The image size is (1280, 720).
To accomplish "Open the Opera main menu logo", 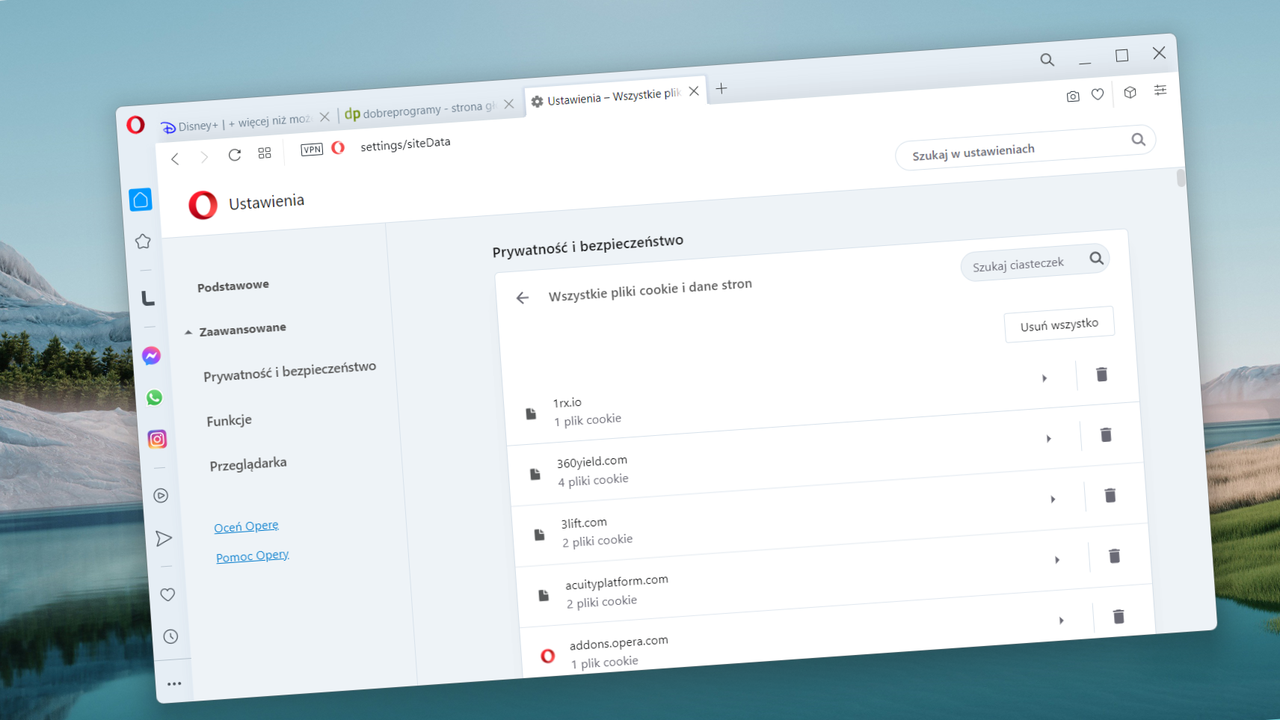I will (x=136, y=125).
